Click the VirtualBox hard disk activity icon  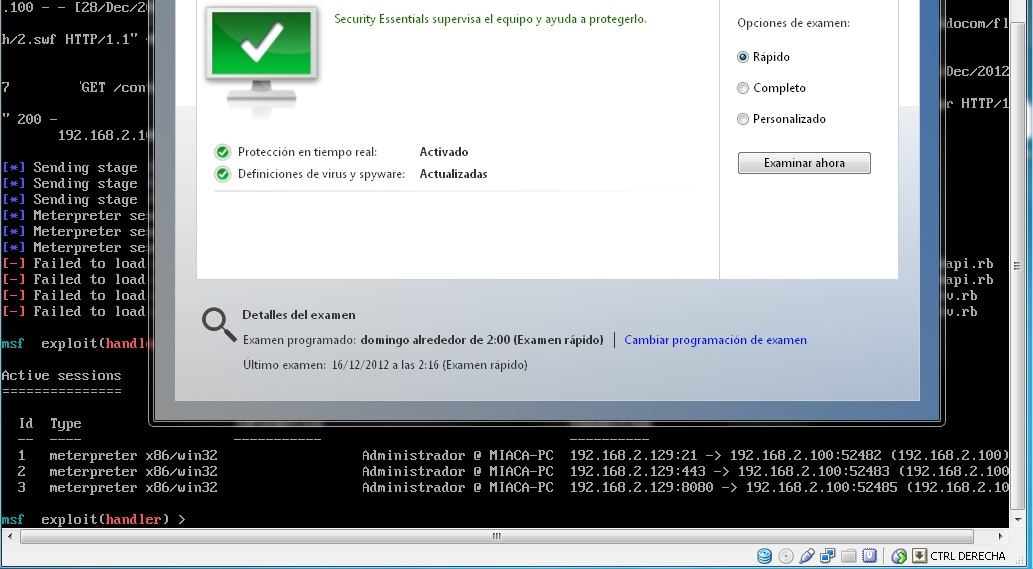click(x=765, y=556)
